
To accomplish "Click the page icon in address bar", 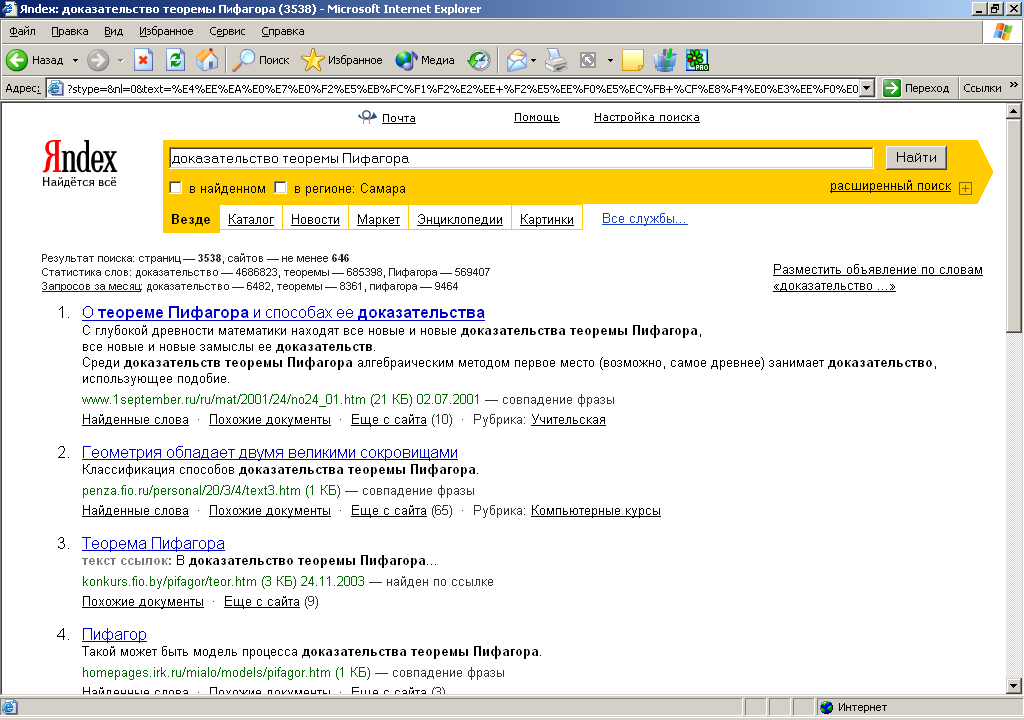I will pos(56,88).
